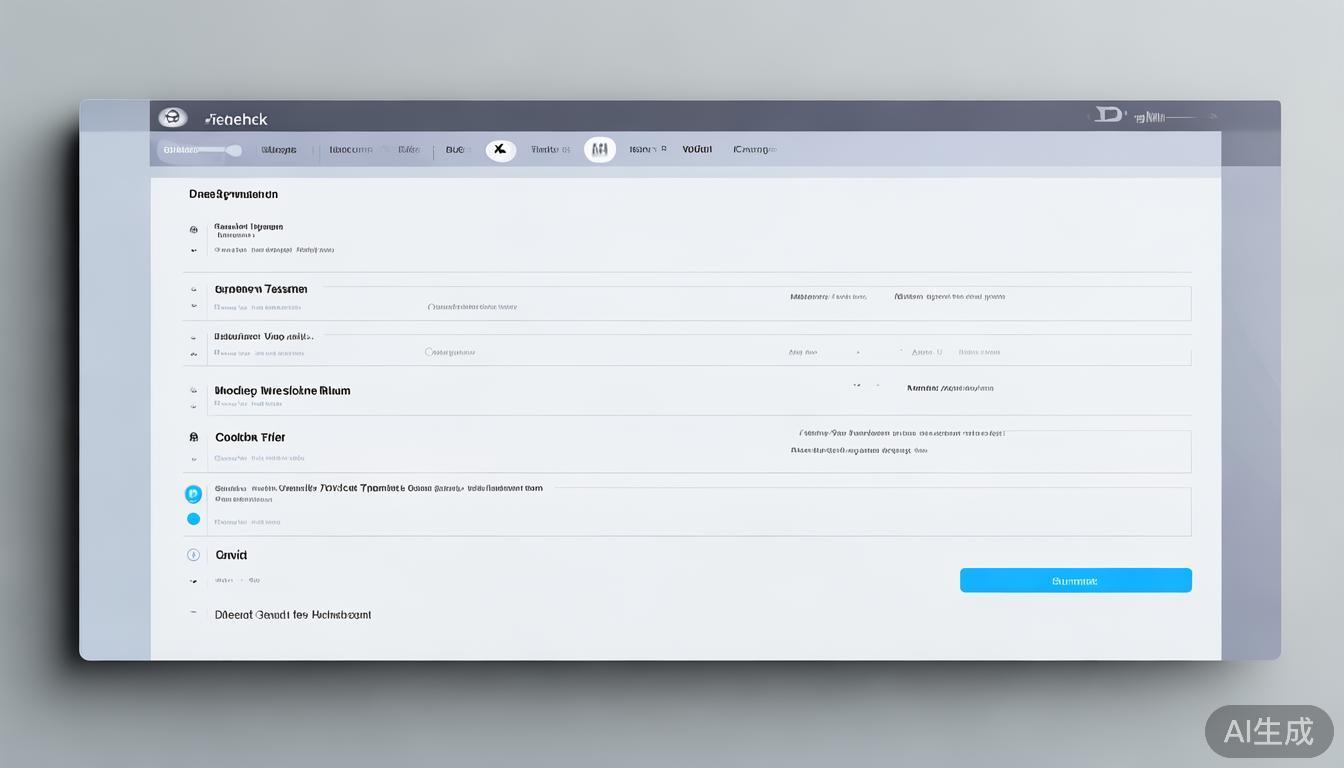Open the BUe tab in toolbar
The height and width of the screenshot is (768, 1344).
pos(456,150)
